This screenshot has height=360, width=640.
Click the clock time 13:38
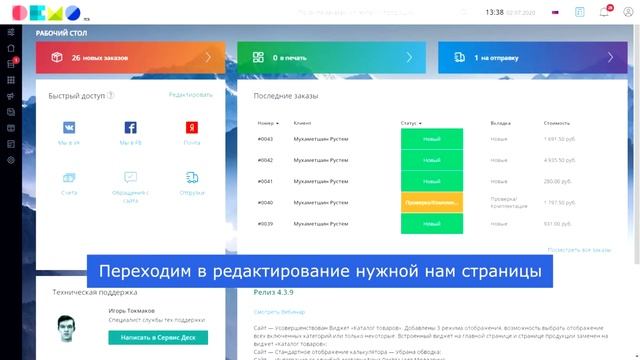[494, 12]
